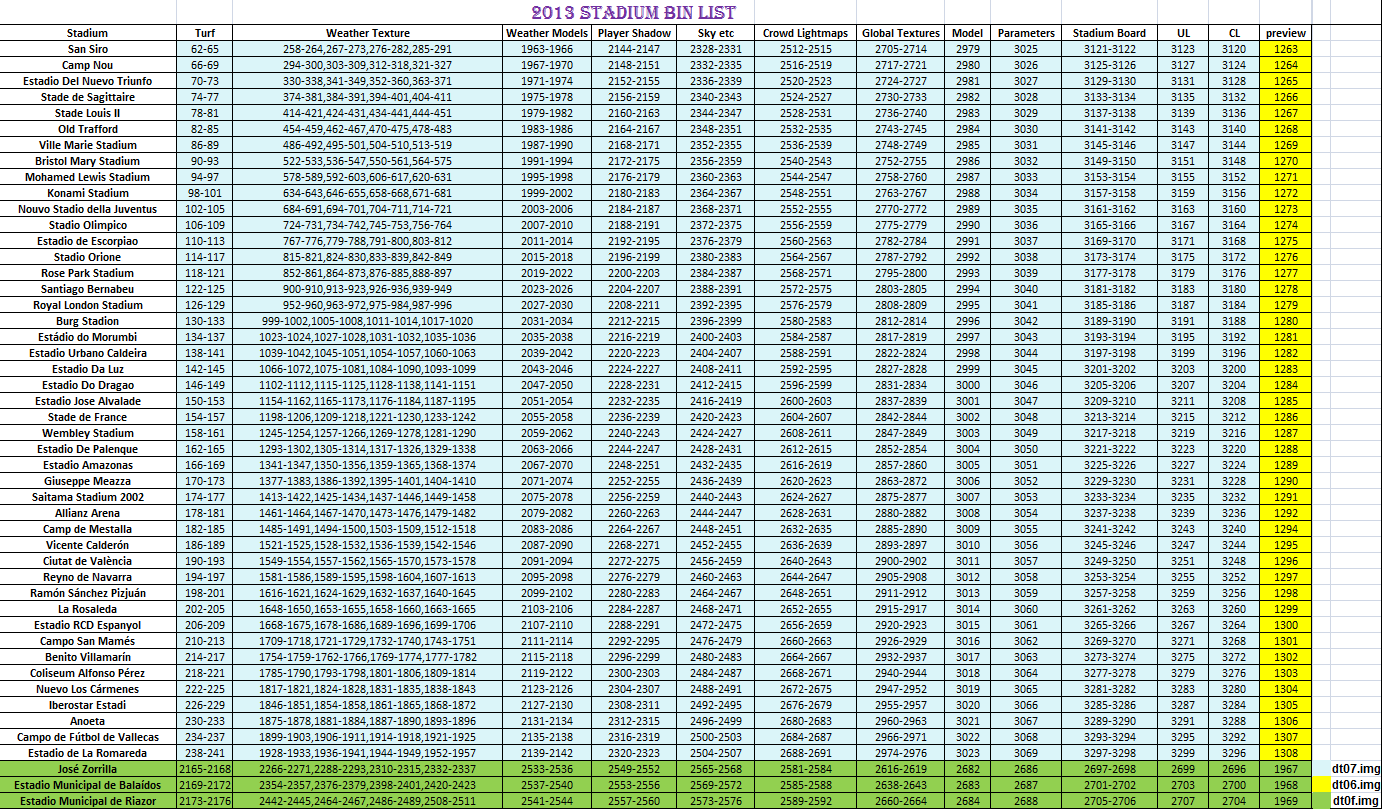Click the Konami Stadium row name
Screen dimensions: 1382x809
(88, 193)
